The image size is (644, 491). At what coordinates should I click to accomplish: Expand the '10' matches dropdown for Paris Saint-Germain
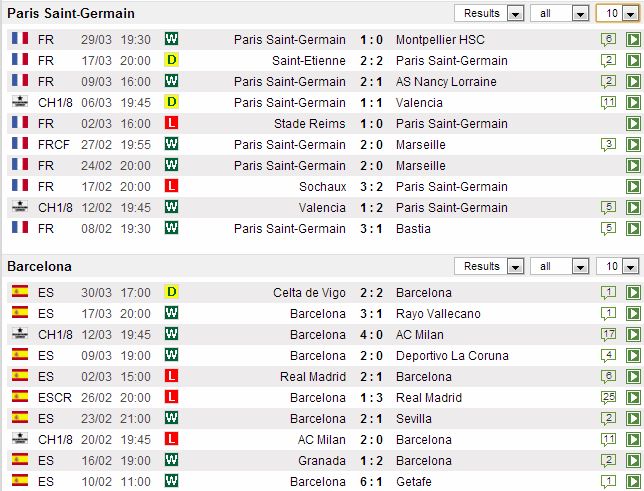coord(617,14)
